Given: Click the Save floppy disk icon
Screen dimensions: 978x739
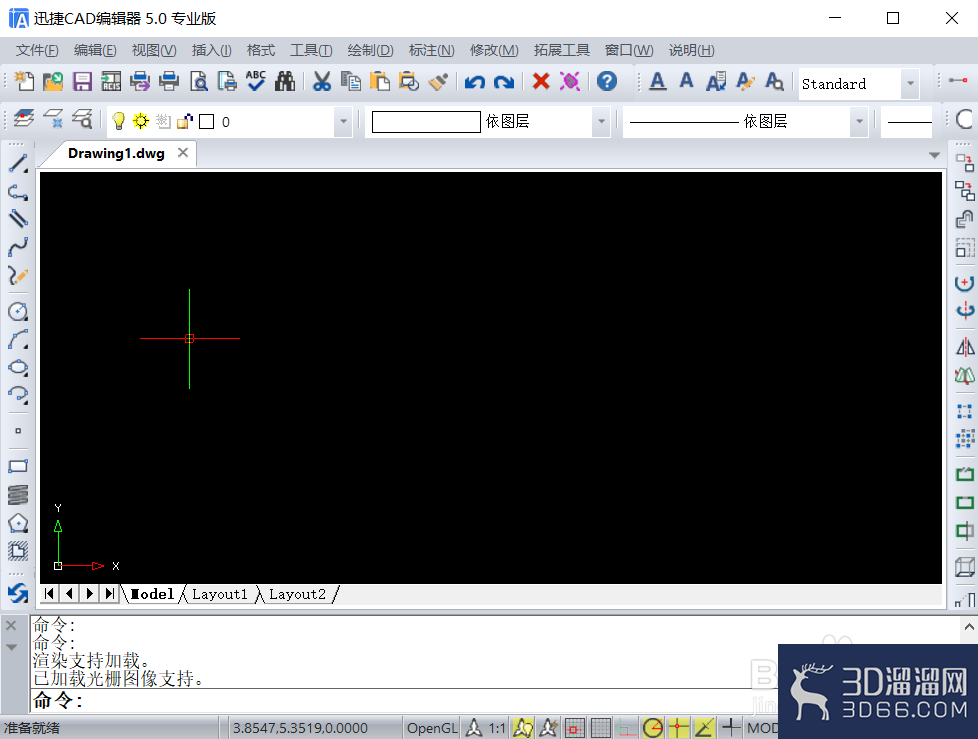Looking at the screenshot, I should coord(82,82).
